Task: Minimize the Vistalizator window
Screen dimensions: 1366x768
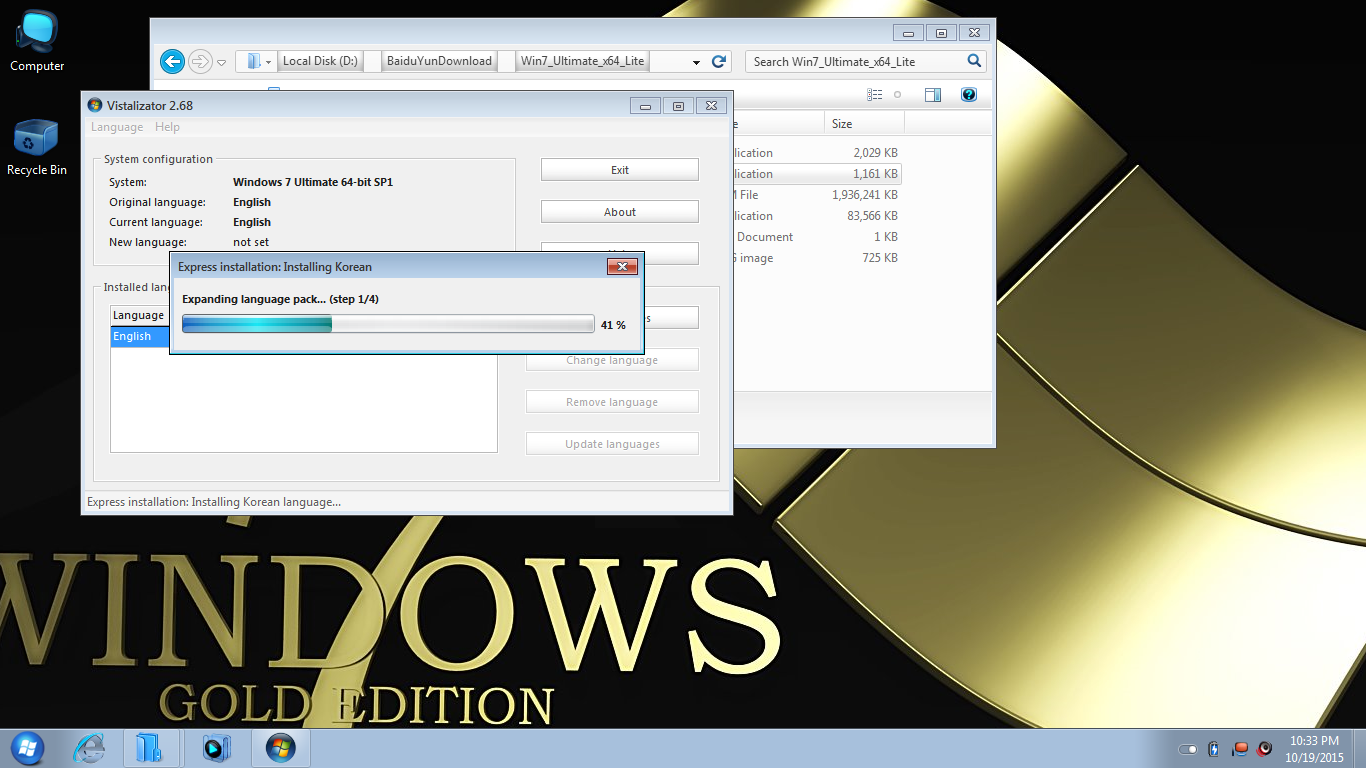Action: (x=645, y=105)
